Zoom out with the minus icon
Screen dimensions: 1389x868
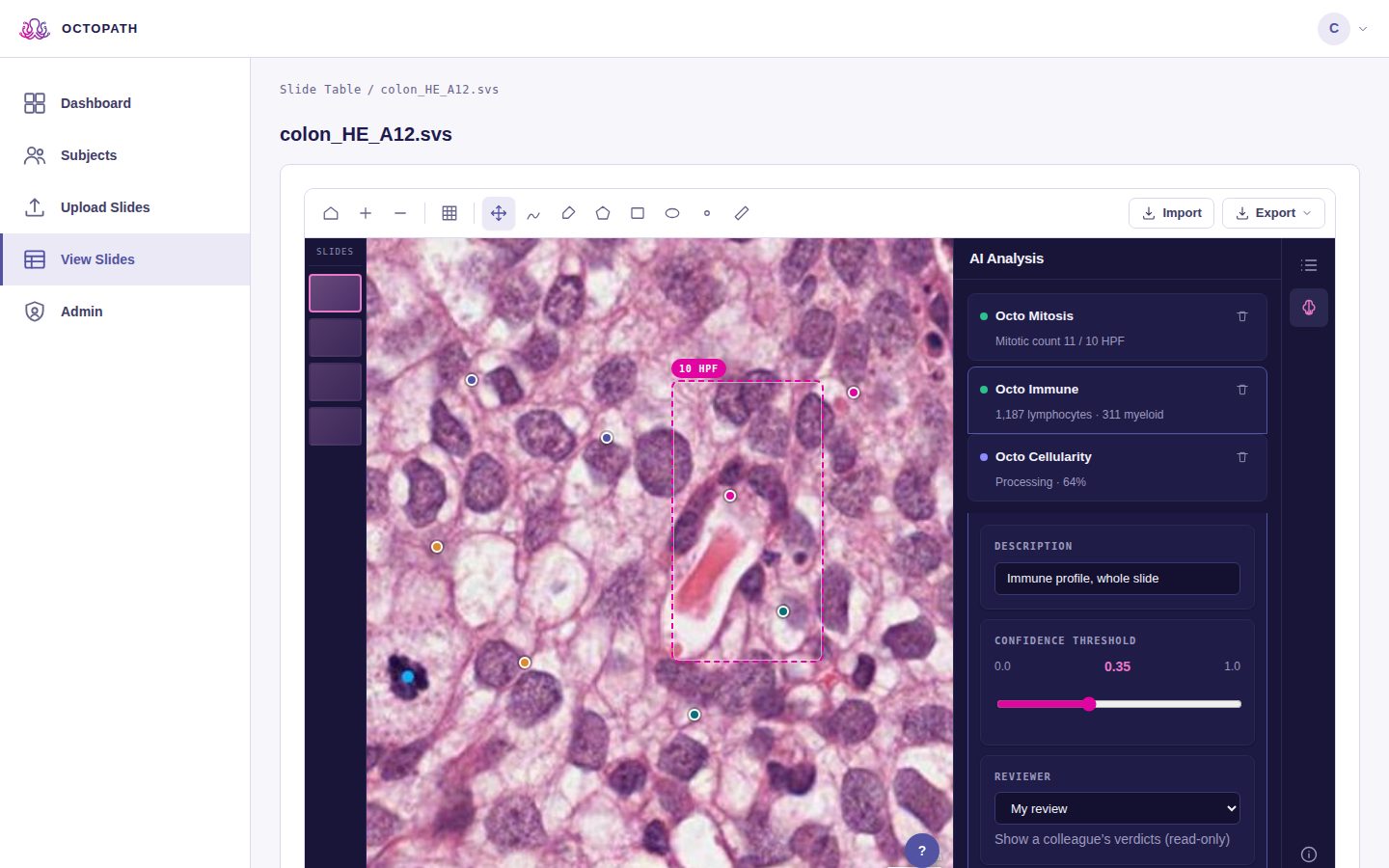[400, 213]
